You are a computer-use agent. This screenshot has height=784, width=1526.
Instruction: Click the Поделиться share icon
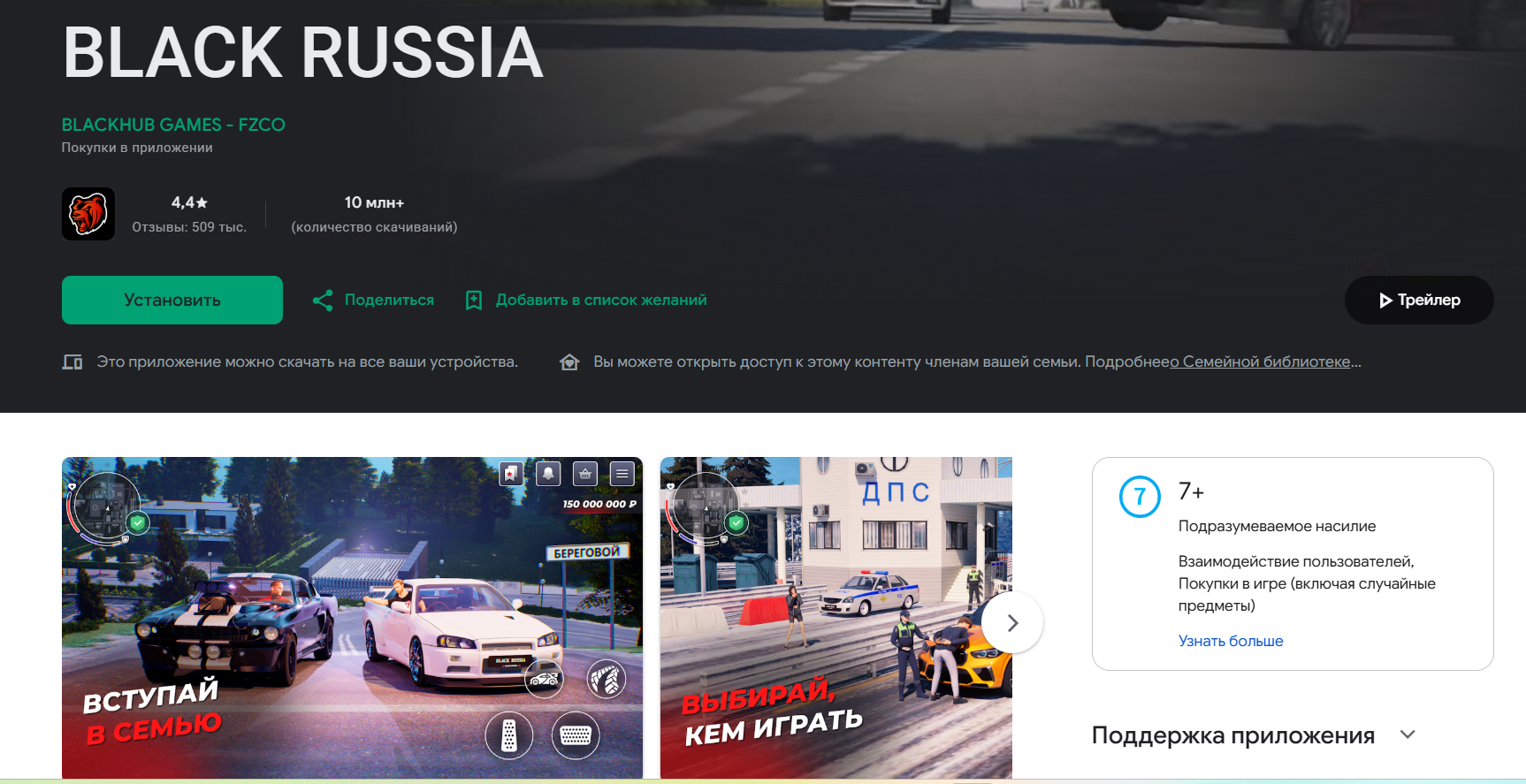[323, 301]
